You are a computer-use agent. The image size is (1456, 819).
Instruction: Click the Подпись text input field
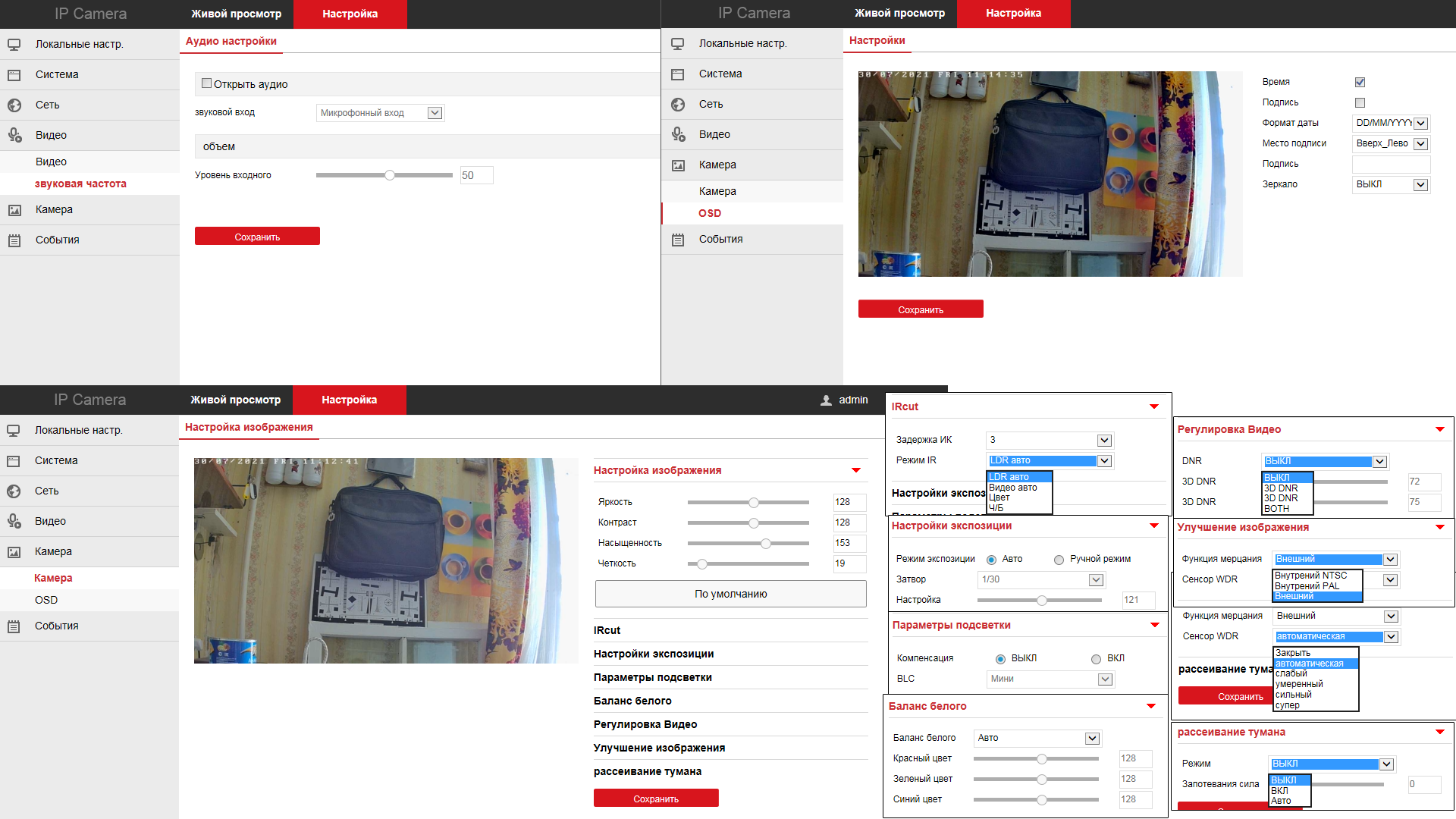(x=1391, y=164)
